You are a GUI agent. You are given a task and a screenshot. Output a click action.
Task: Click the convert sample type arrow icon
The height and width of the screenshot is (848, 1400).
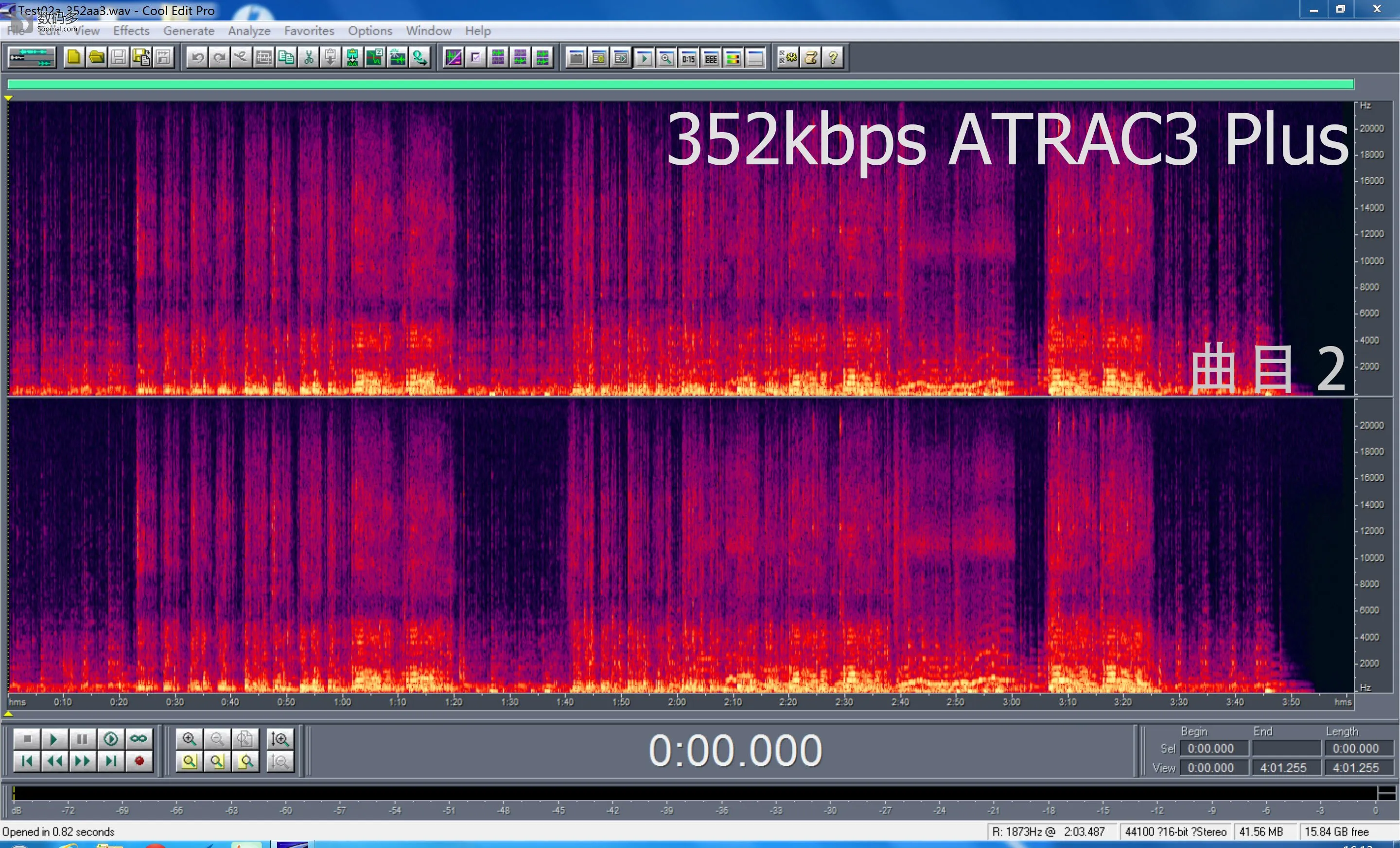coord(420,57)
